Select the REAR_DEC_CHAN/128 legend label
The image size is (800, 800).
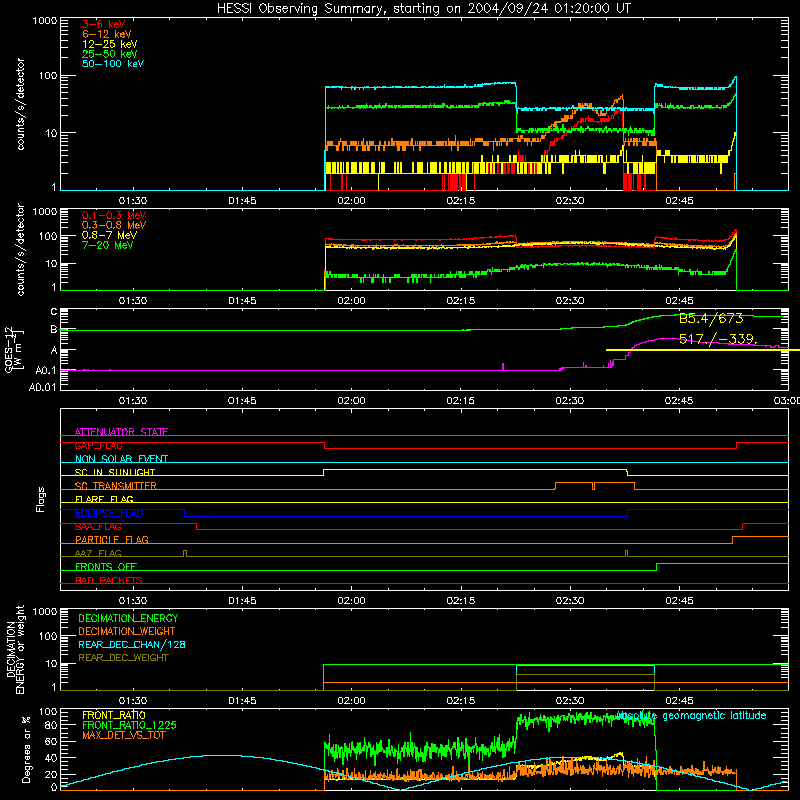(132, 645)
